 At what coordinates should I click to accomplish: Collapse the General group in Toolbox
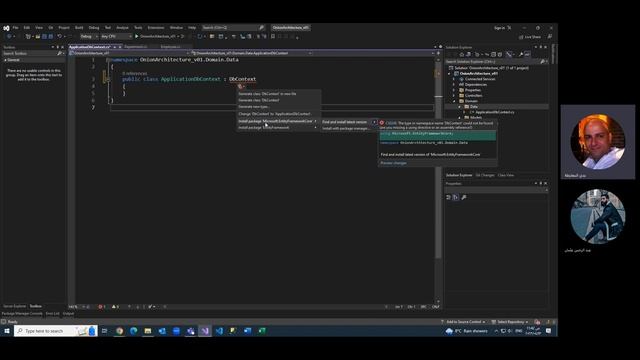(x=5, y=60)
